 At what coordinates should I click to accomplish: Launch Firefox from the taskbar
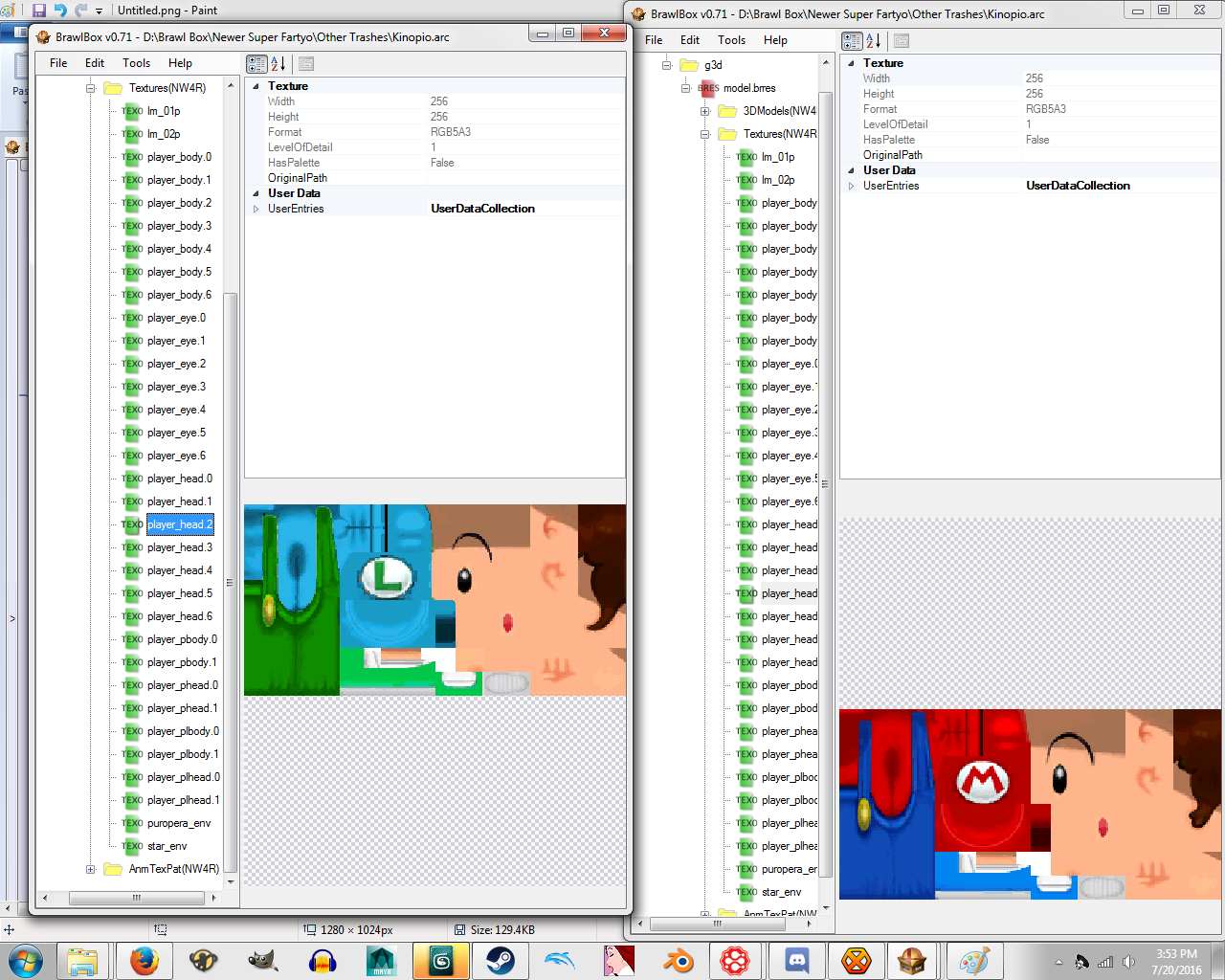145,960
